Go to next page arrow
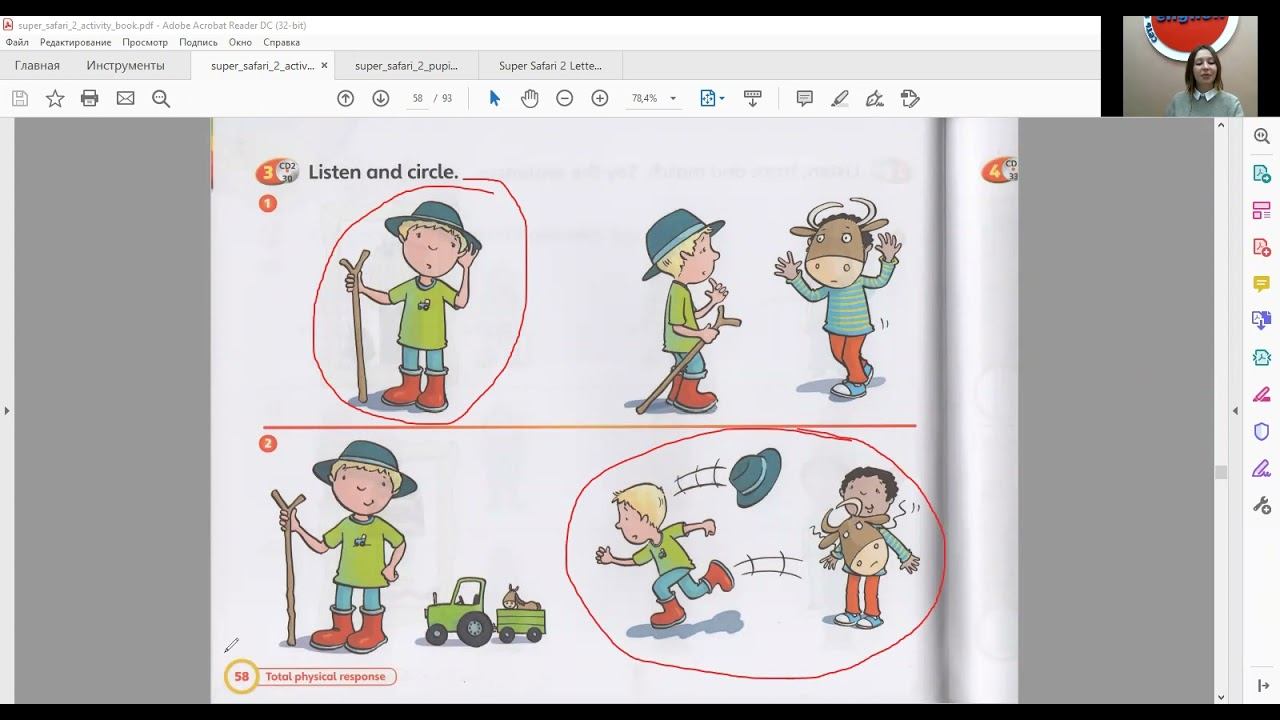Screen dimensions: 1280x720 (380, 98)
